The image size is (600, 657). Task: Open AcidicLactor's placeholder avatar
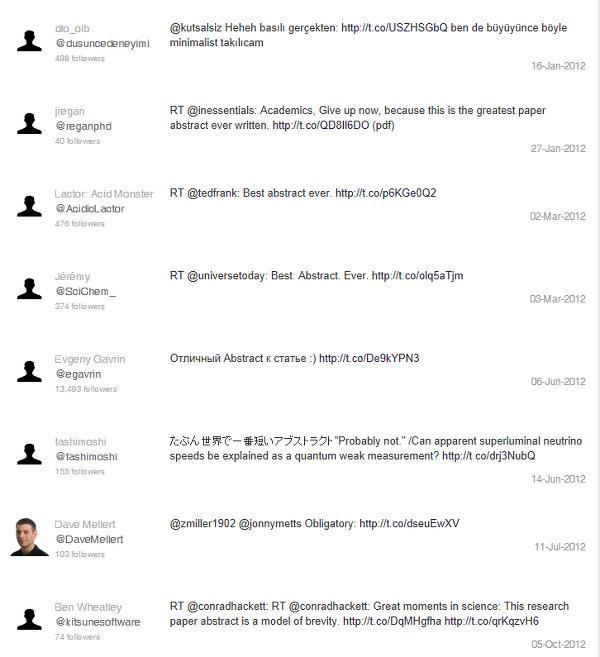coord(29,206)
